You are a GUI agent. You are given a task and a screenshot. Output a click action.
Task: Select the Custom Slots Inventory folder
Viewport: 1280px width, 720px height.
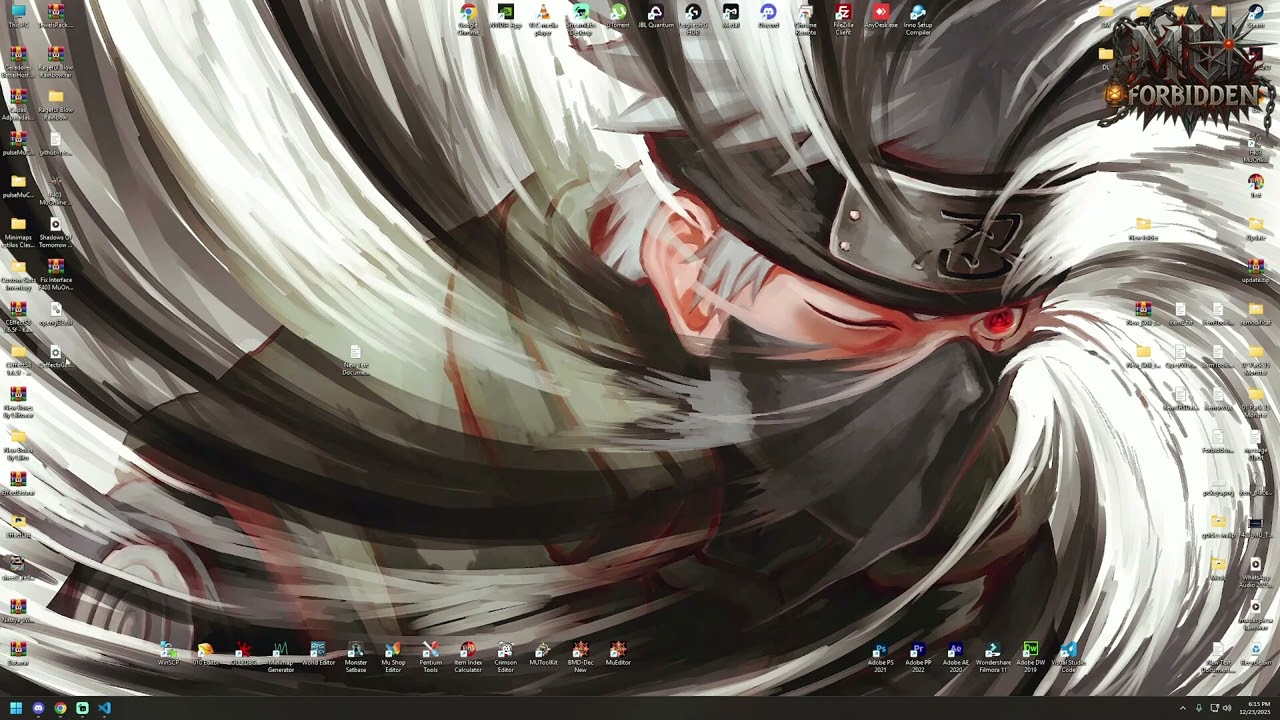coord(18,275)
